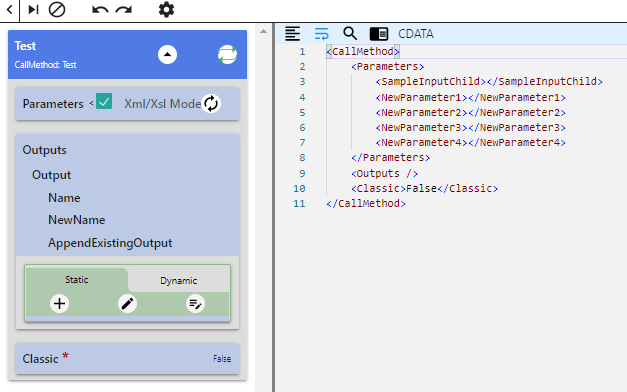The width and height of the screenshot is (627, 392).
Task: Toggle word wrap icon in editor
Action: [321, 34]
